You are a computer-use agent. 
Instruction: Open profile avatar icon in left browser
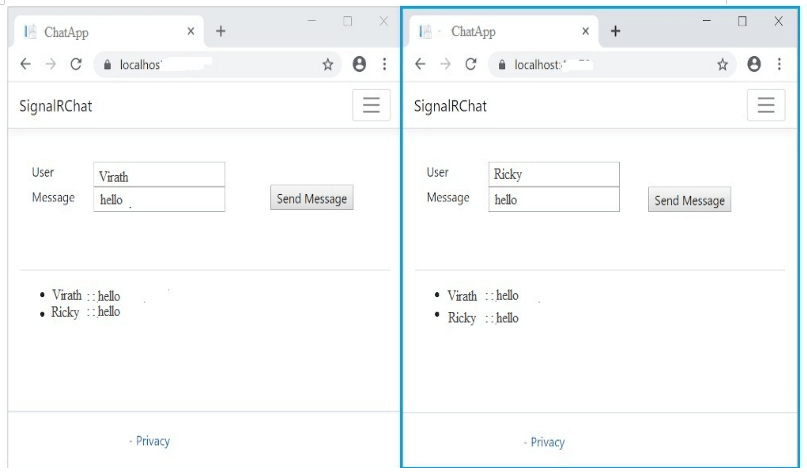point(359,64)
